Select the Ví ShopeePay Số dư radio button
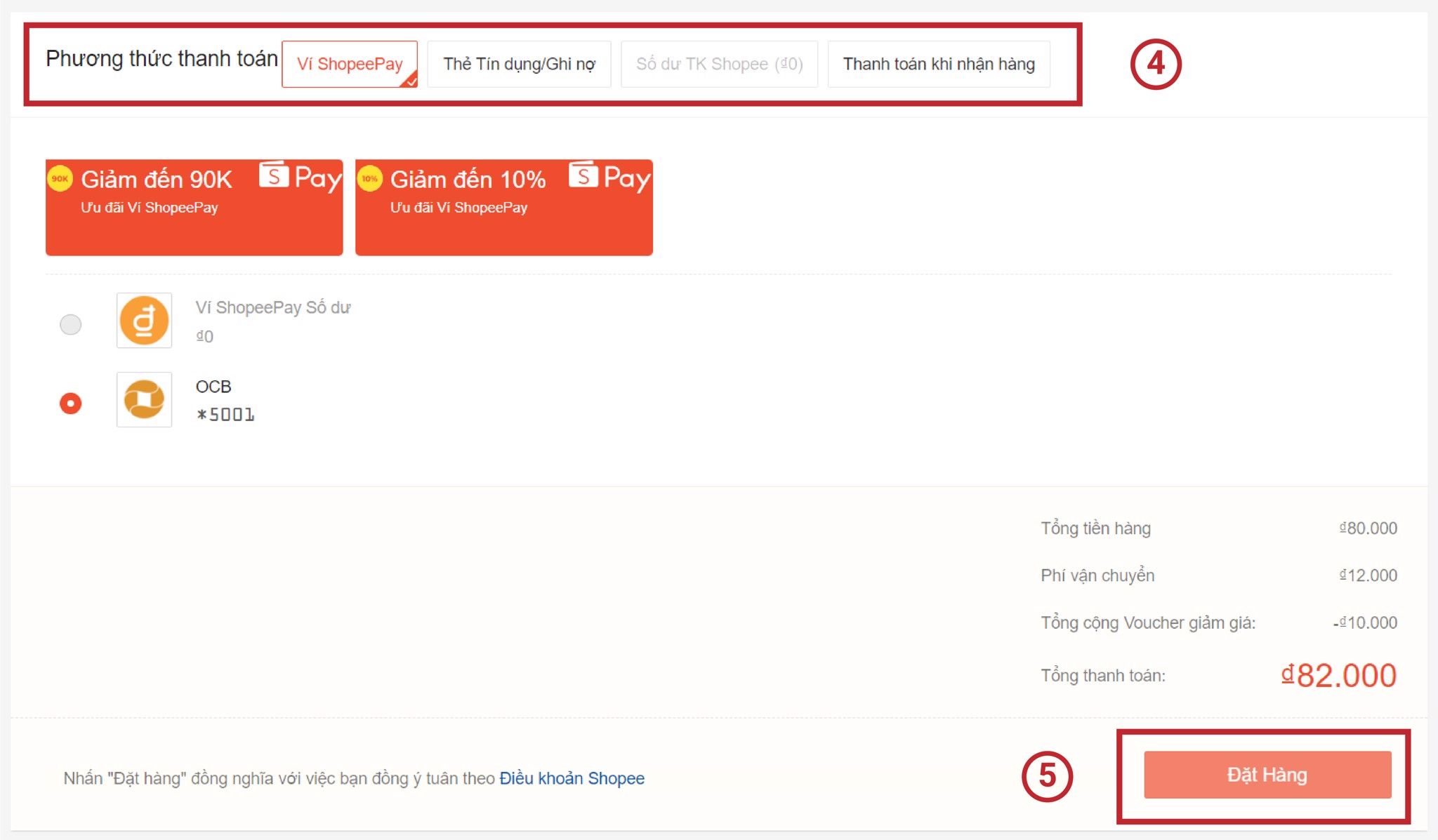This screenshot has height=840, width=1438. (x=70, y=324)
